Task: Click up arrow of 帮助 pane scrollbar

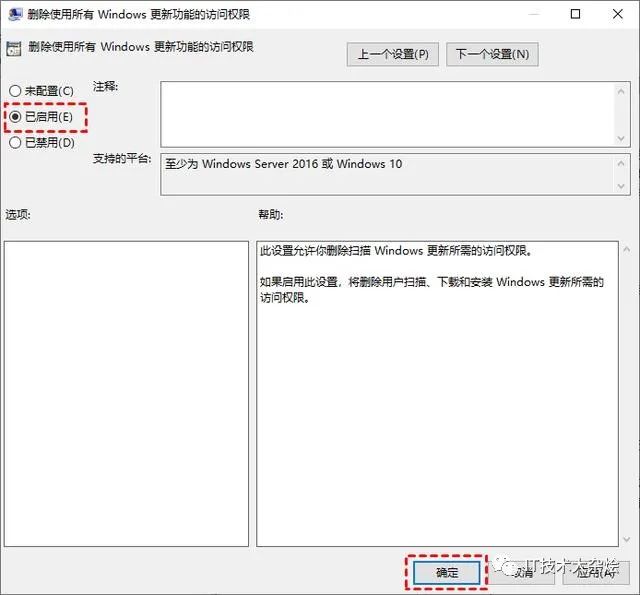Action: tap(627, 249)
